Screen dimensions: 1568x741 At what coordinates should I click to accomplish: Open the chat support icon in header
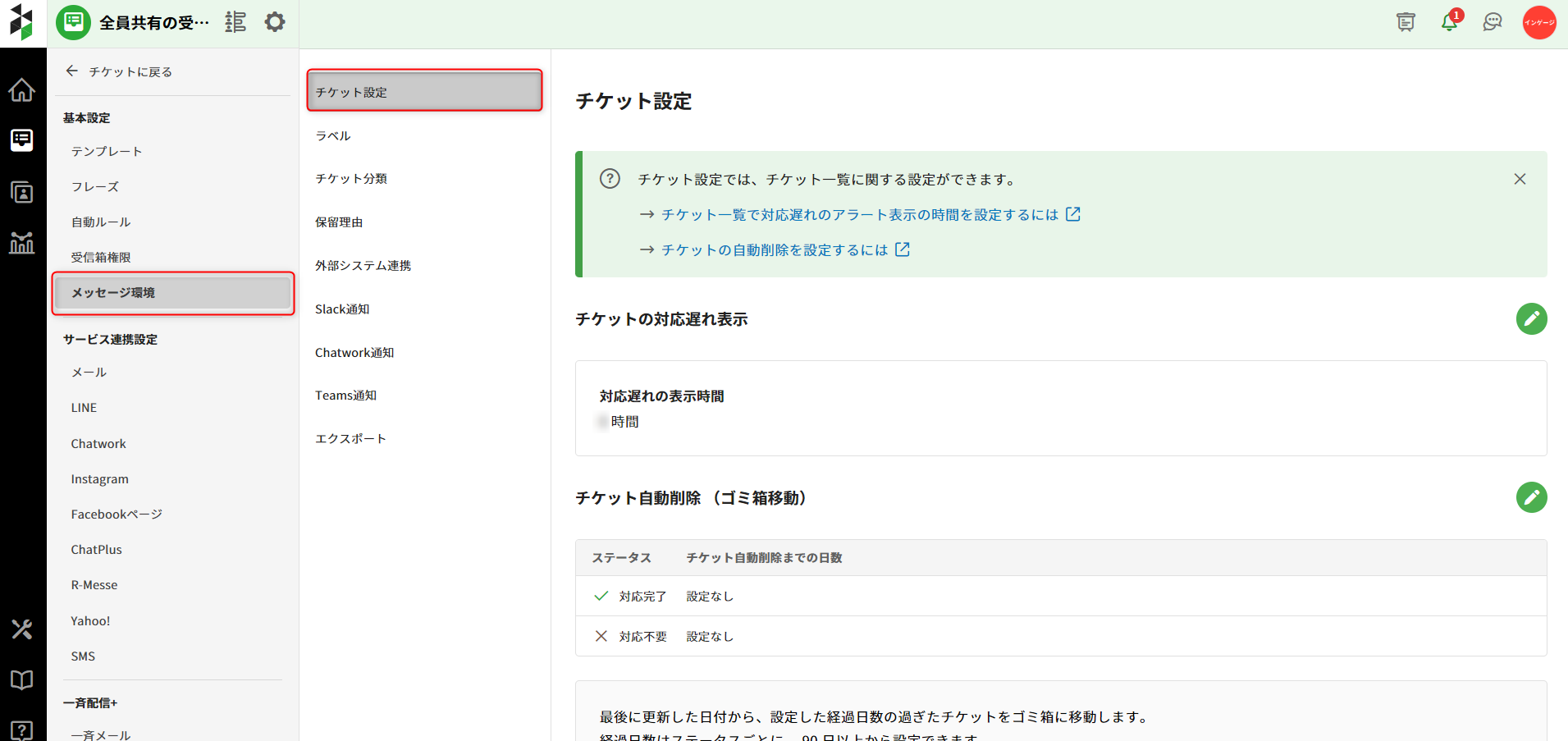1493,22
